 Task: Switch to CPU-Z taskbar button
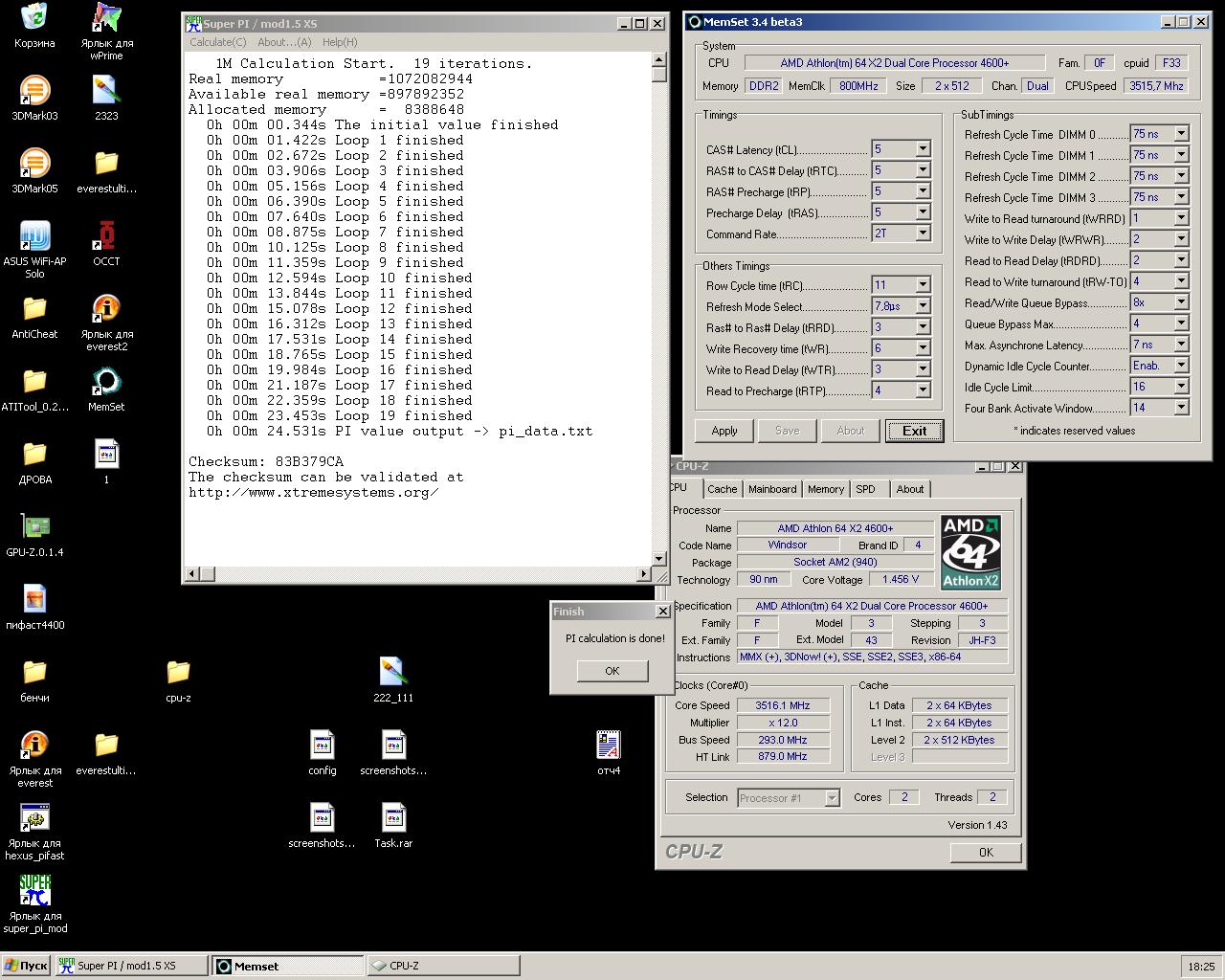coord(443,966)
